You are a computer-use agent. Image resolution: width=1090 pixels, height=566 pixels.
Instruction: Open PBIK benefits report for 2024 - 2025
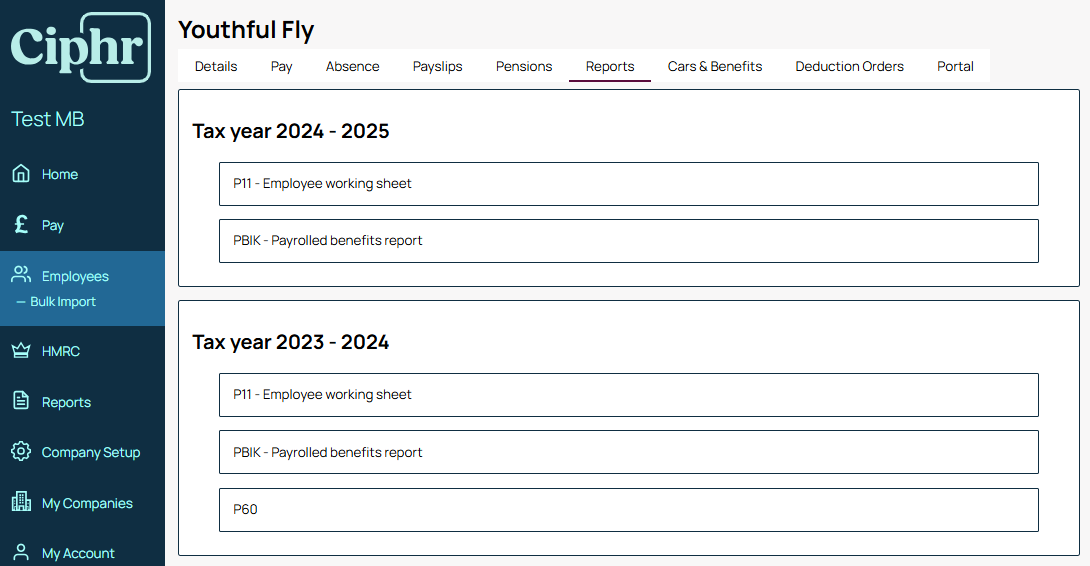click(628, 241)
